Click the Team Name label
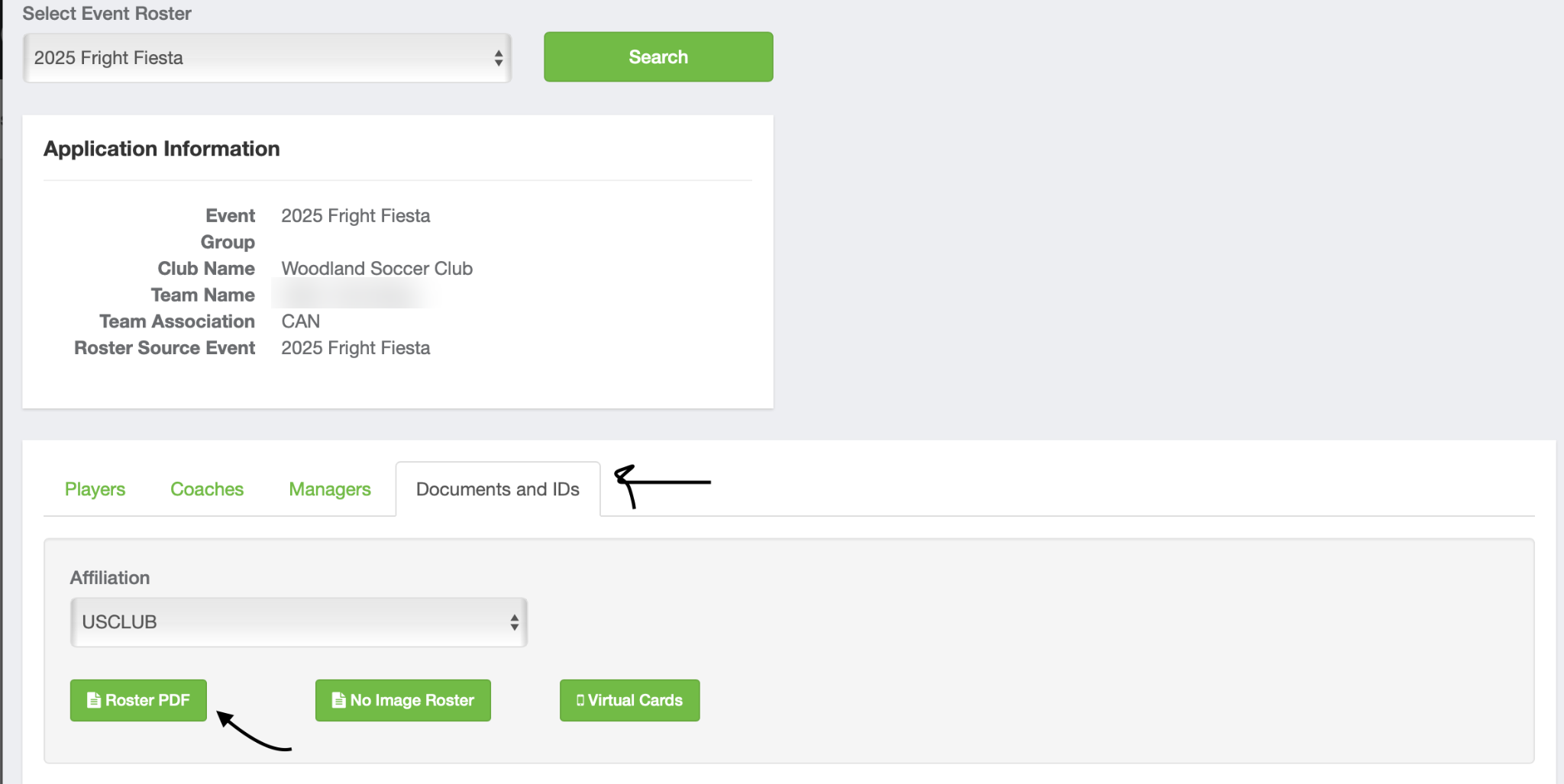This screenshot has width=1564, height=784. point(203,295)
